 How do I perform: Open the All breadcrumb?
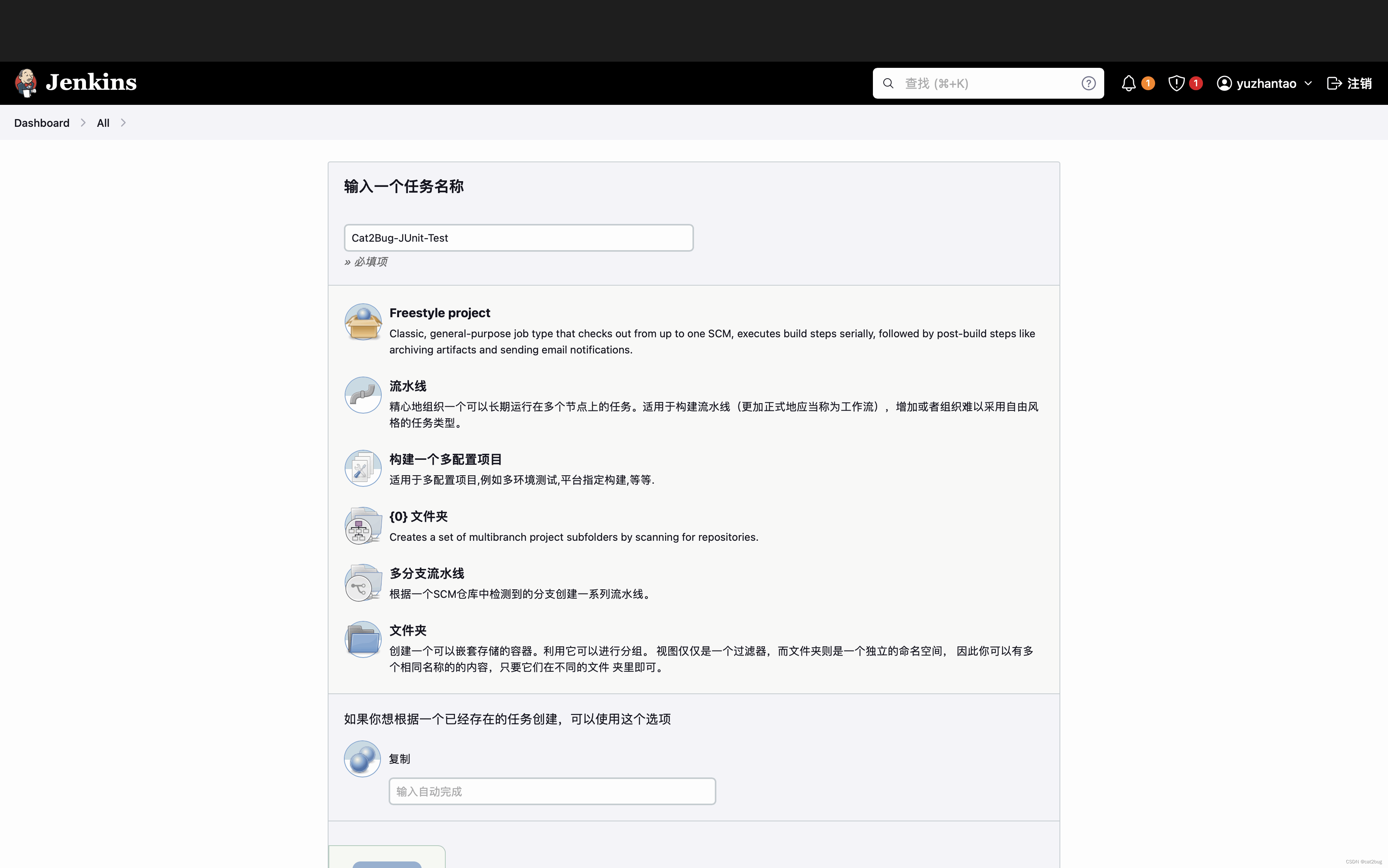click(x=103, y=123)
